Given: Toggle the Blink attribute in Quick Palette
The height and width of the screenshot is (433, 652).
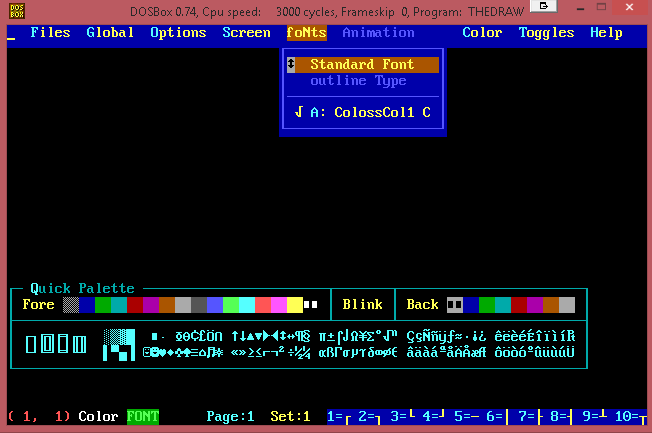Looking at the screenshot, I should click(x=362, y=304).
